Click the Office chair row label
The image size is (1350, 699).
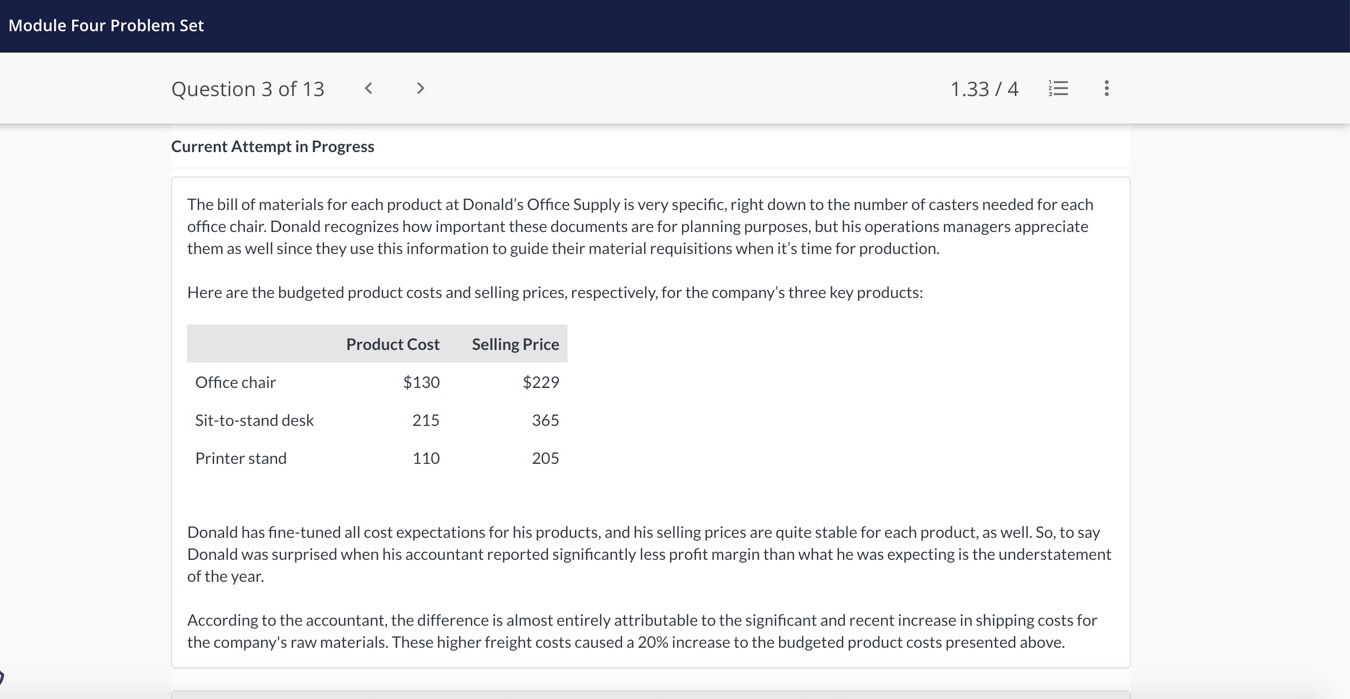pyautogui.click(x=236, y=382)
